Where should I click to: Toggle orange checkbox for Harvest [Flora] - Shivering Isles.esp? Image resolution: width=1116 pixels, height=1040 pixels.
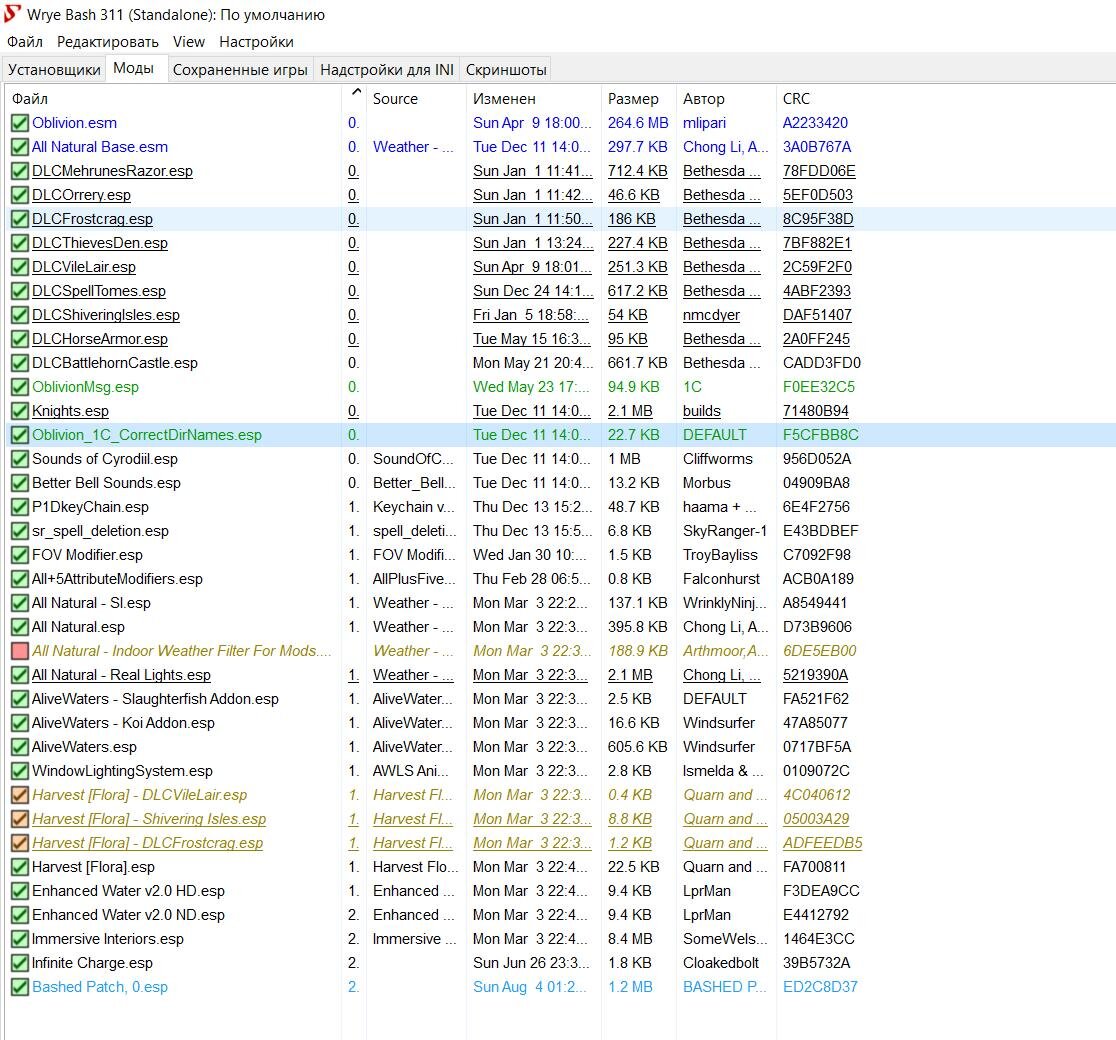click(x=20, y=819)
